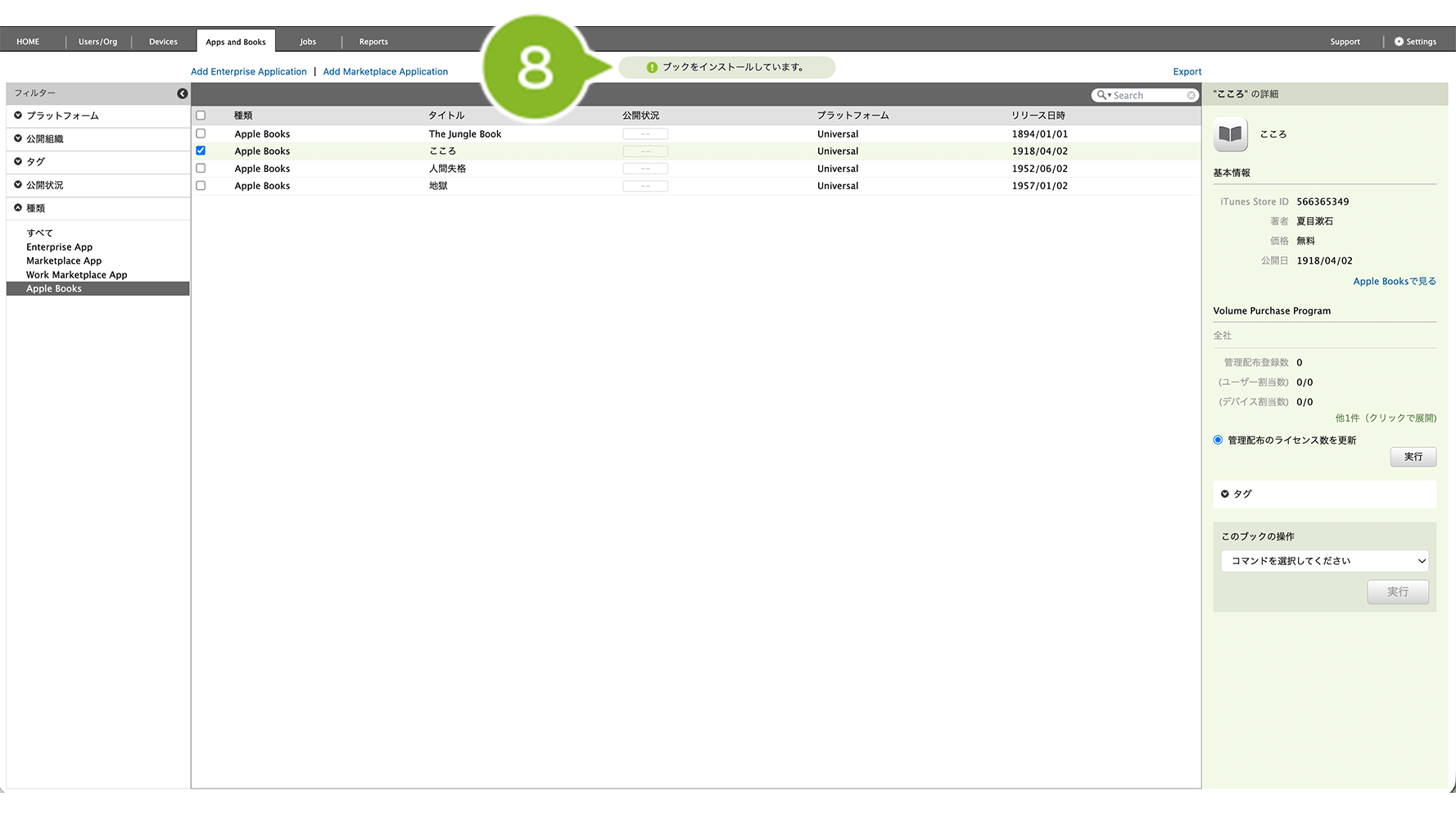1456x819 pixels.
Task: Collapse the フィルター sidebar panel arrow
Action: (x=182, y=93)
